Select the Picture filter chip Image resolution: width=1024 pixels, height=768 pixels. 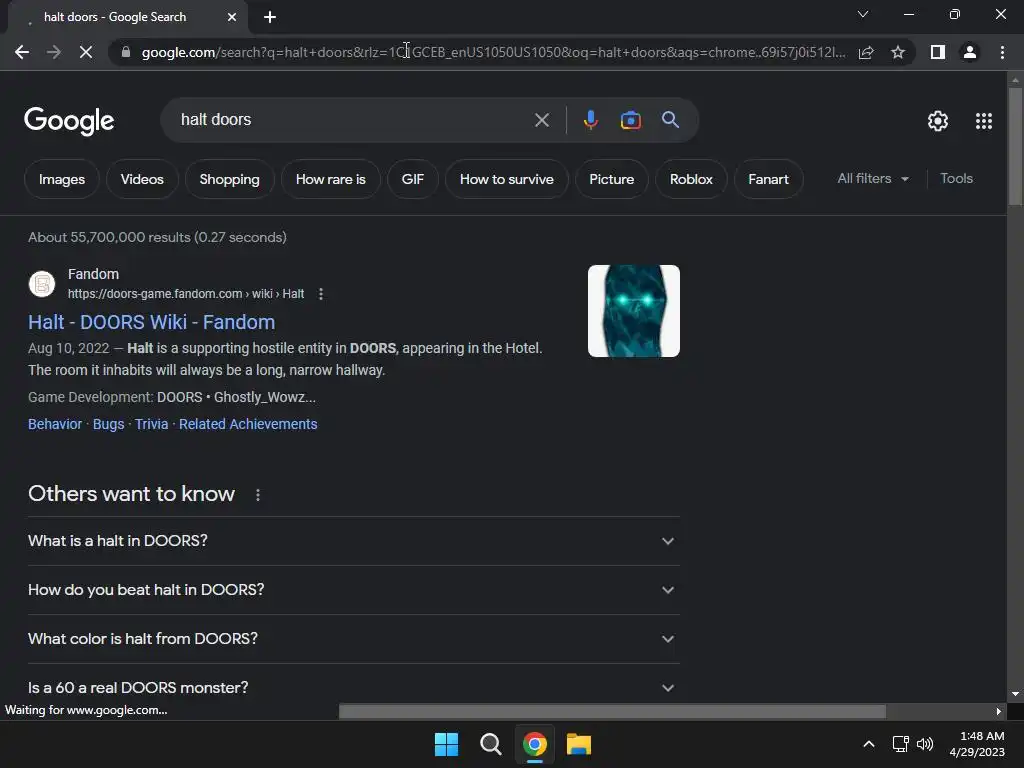tap(611, 179)
